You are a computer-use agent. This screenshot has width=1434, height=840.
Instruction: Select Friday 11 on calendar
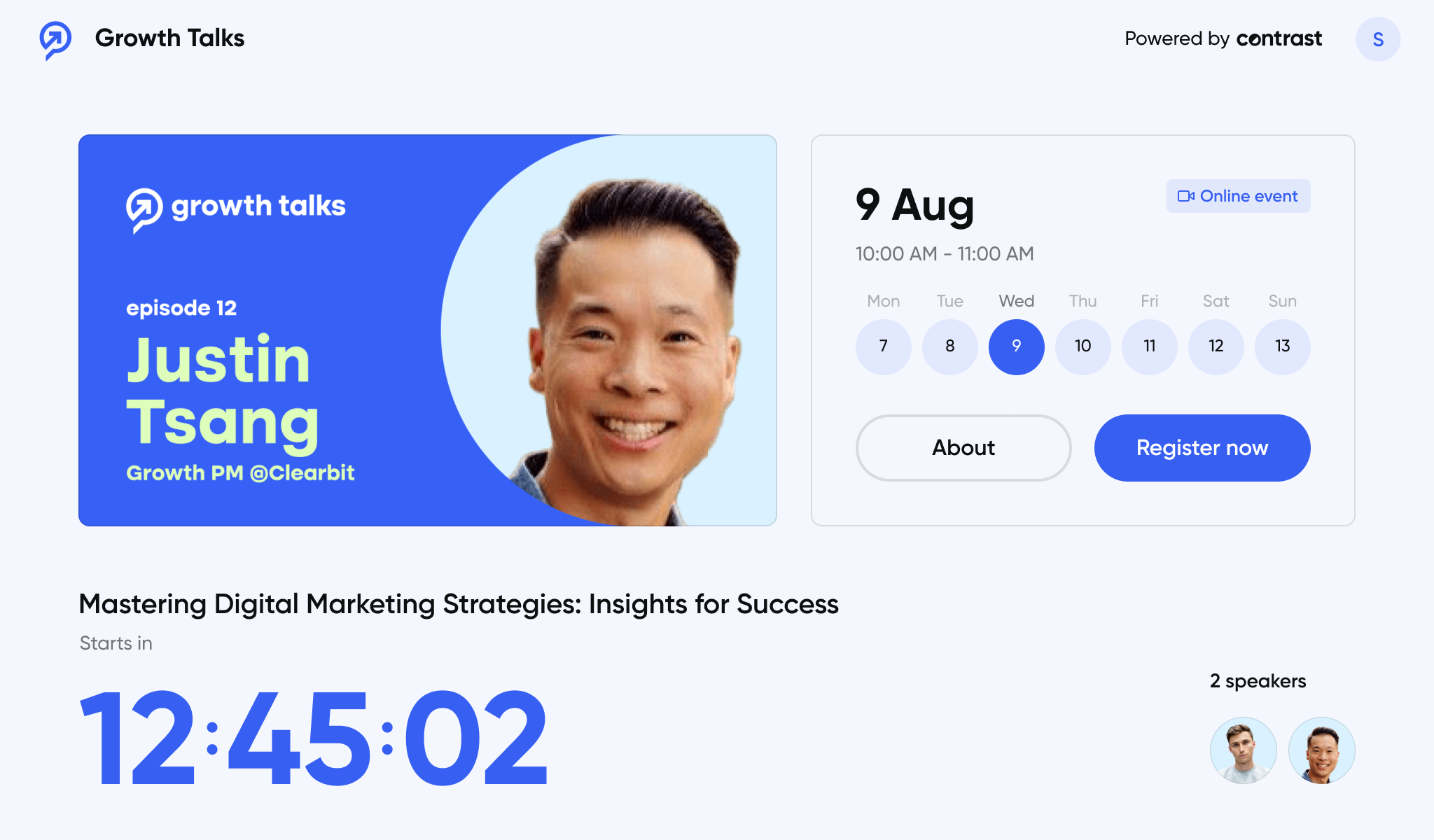pyautogui.click(x=1148, y=345)
